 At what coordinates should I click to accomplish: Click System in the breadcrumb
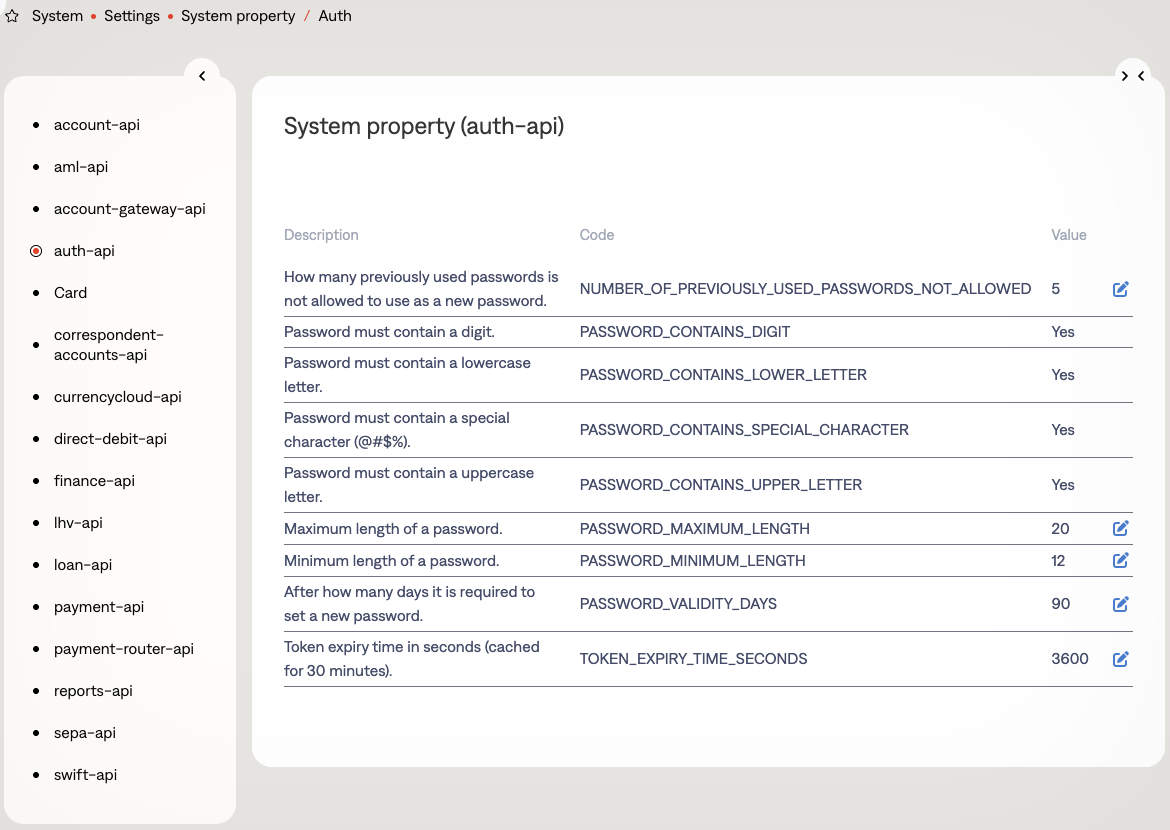point(57,17)
